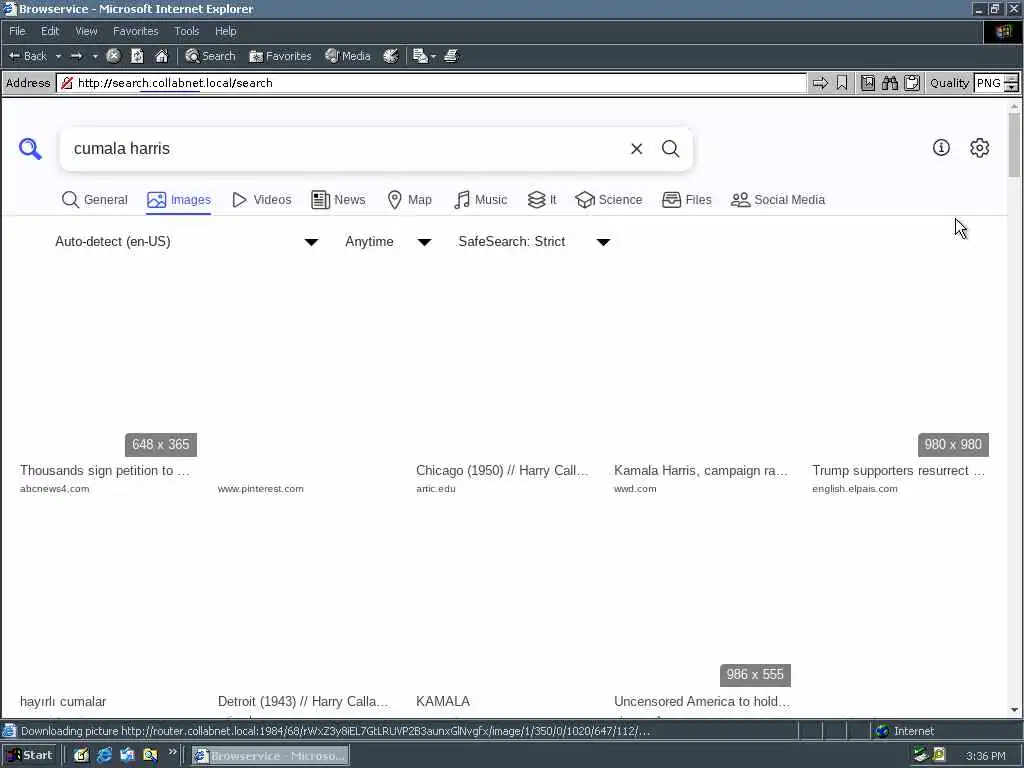This screenshot has width=1024, height=768.
Task: Click the clipboard icon near Quality
Action: click(x=912, y=83)
